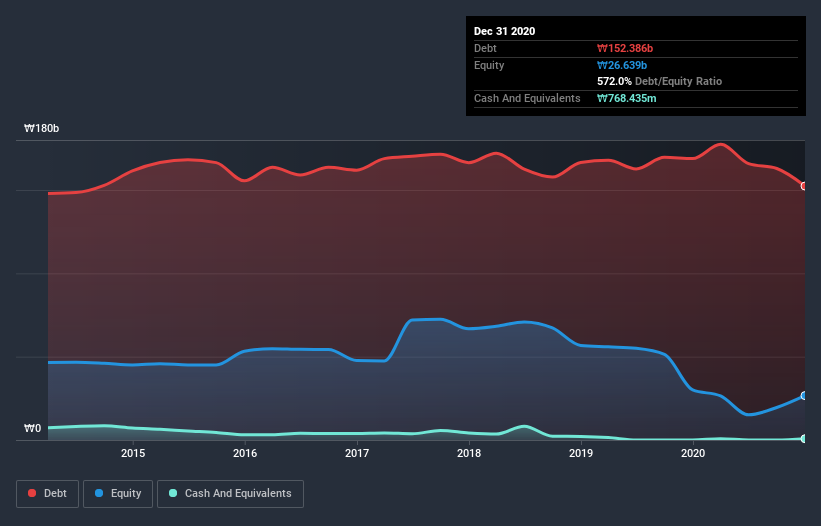The image size is (821, 526).
Task: Click the ₩0 y-axis label
Action: click(32, 428)
